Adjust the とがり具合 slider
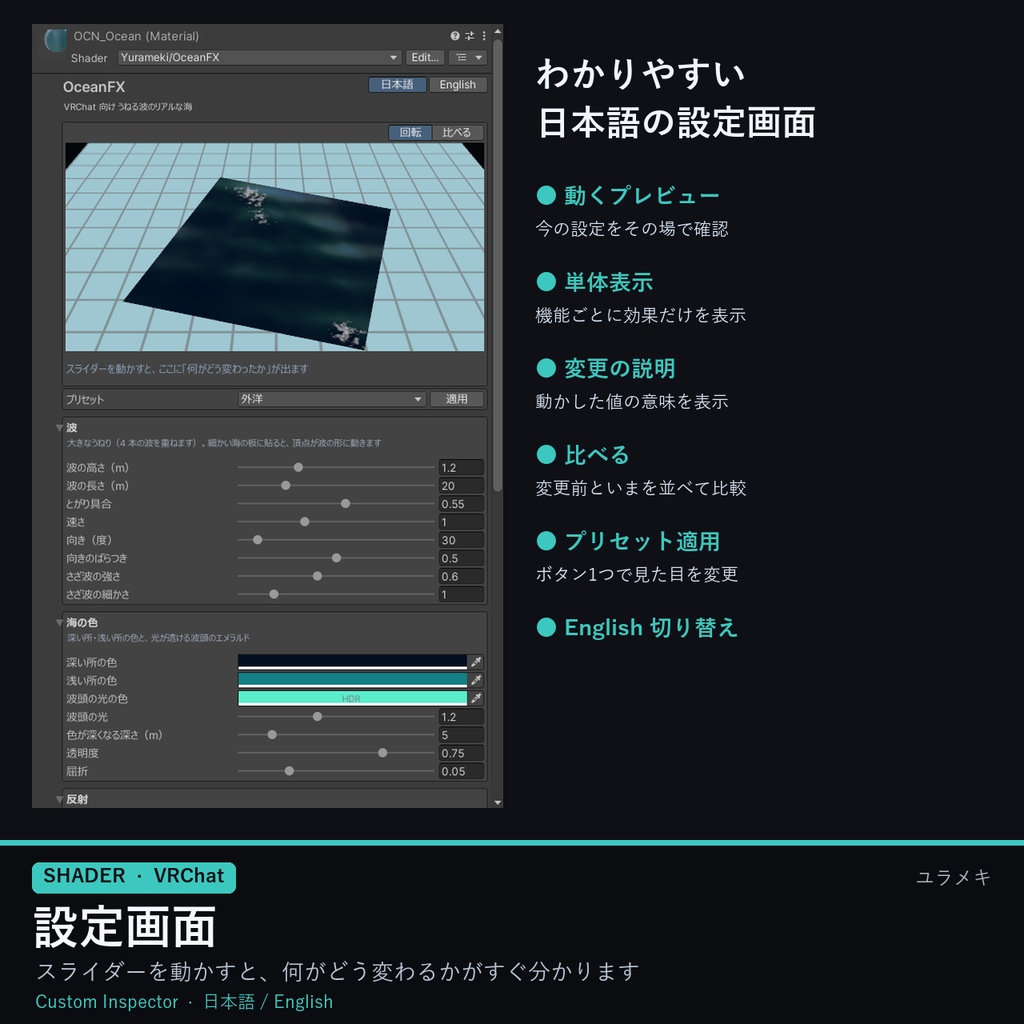This screenshot has width=1024, height=1024. 336,504
